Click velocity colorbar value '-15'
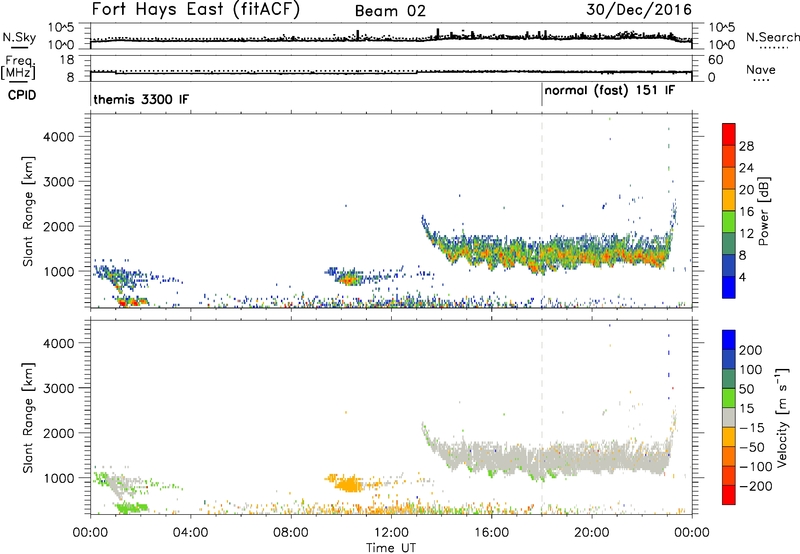 point(752,427)
